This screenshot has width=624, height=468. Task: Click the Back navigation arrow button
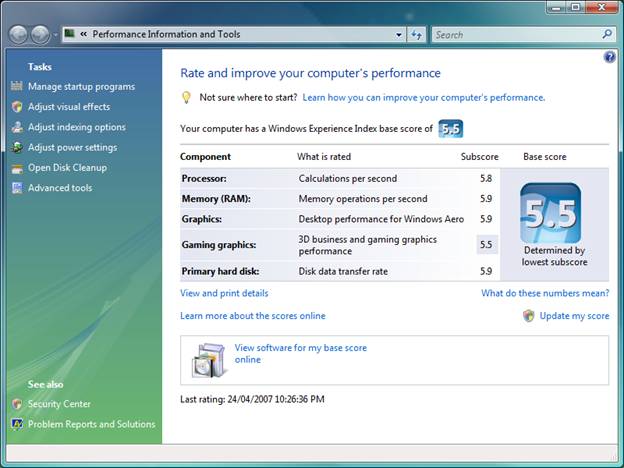18,35
